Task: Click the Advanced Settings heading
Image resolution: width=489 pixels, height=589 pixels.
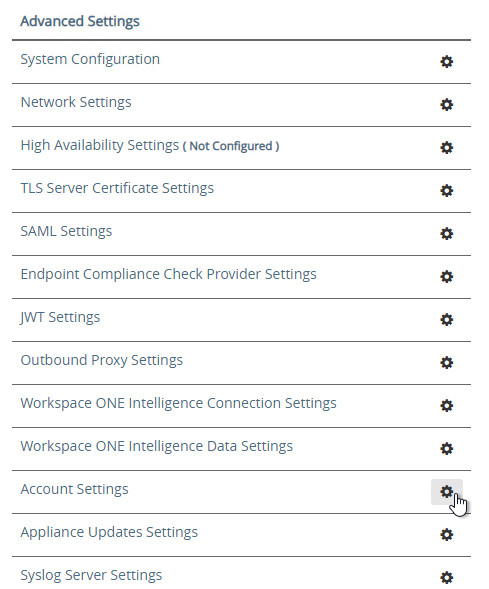Action: [80, 21]
